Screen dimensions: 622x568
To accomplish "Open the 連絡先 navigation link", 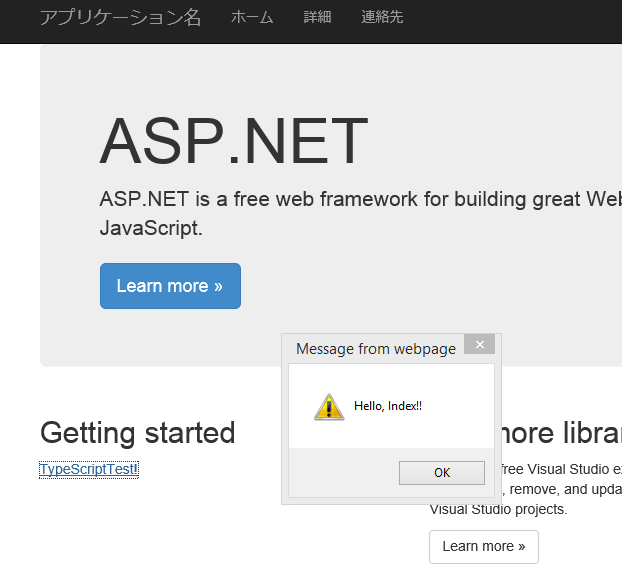I will click(382, 17).
